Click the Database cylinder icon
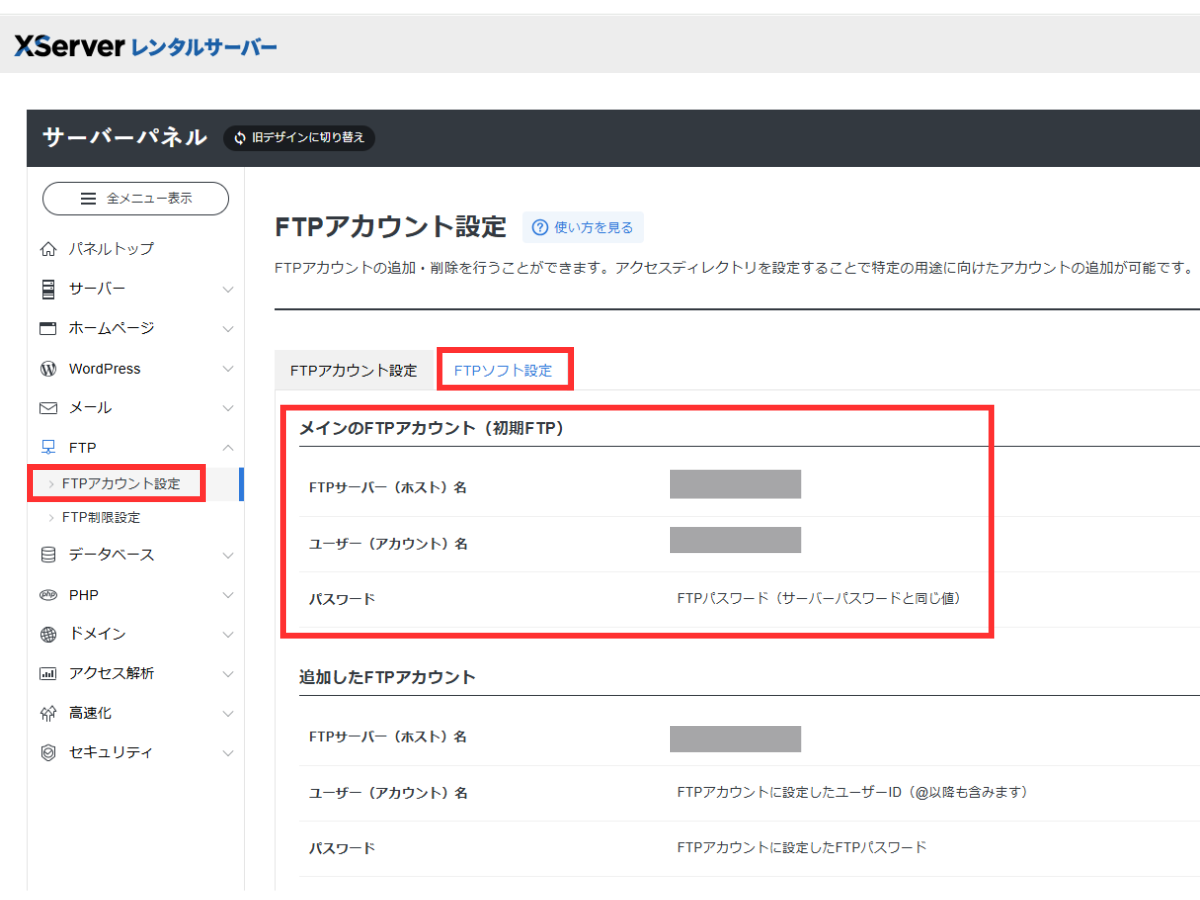Image resolution: width=1200 pixels, height=900 pixels. point(48,555)
